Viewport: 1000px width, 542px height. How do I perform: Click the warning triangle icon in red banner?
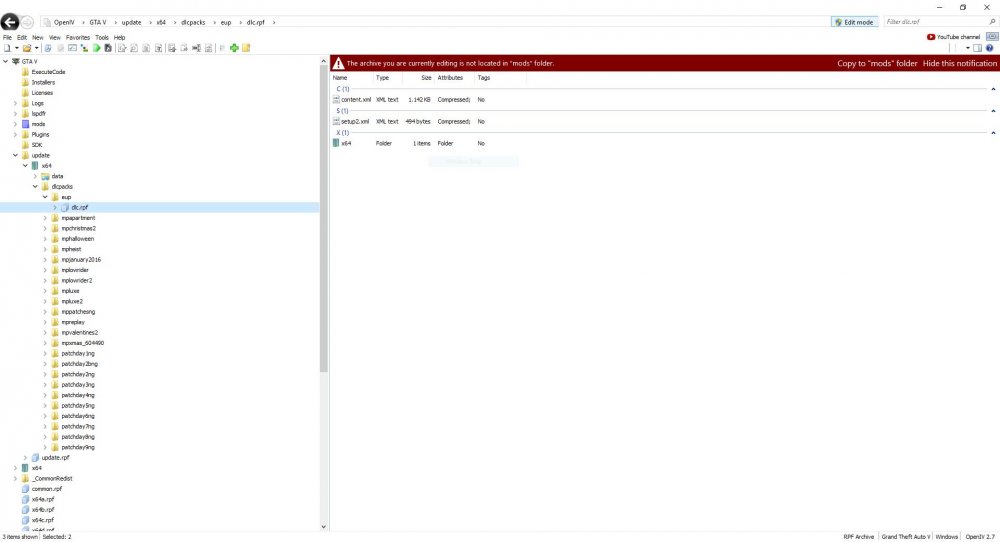click(338, 63)
